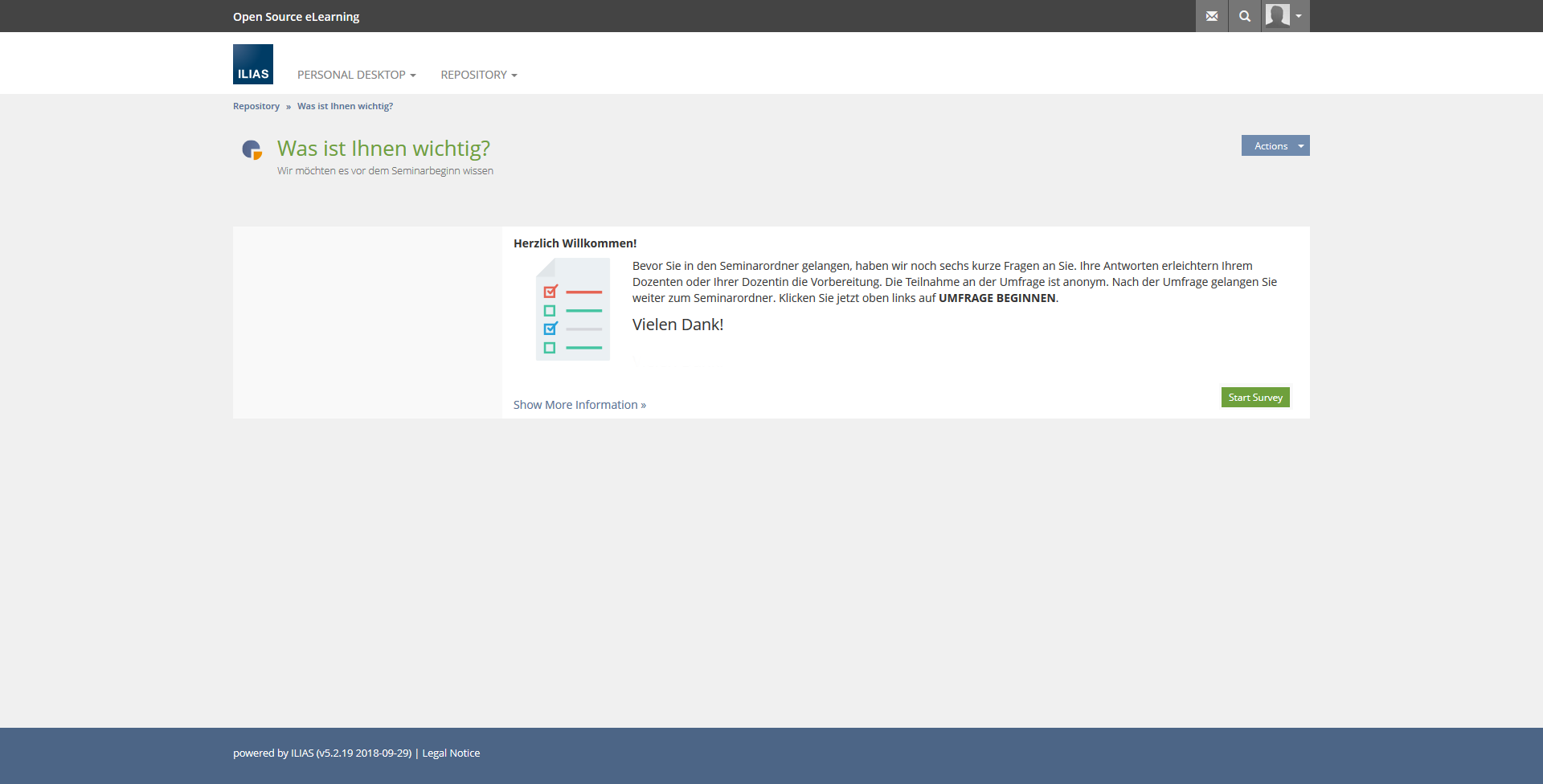Image resolution: width=1543 pixels, height=784 pixels.
Task: Expand the user menu caret arrow
Action: [x=1299, y=16]
